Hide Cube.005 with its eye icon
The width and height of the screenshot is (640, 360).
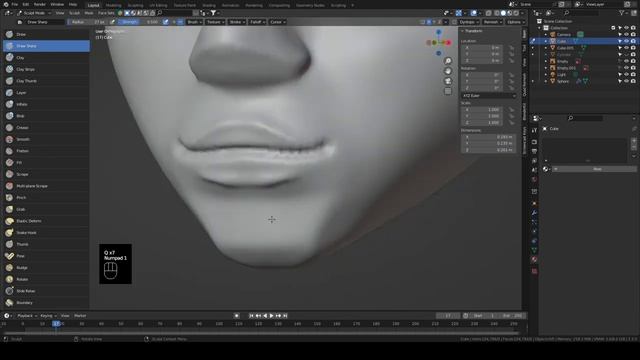(x=627, y=48)
